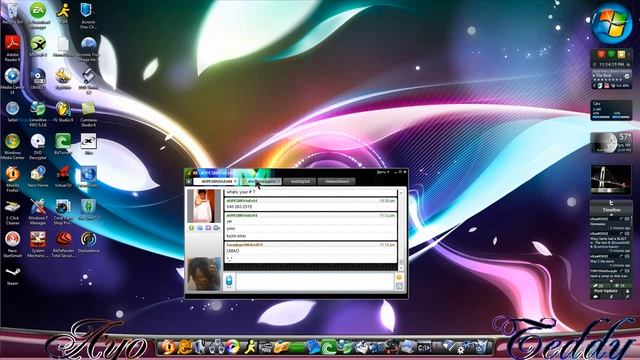Open the AIM running man desktop icon
Viewport: 640px width, 360px height.
pyautogui.click(x=63, y=12)
